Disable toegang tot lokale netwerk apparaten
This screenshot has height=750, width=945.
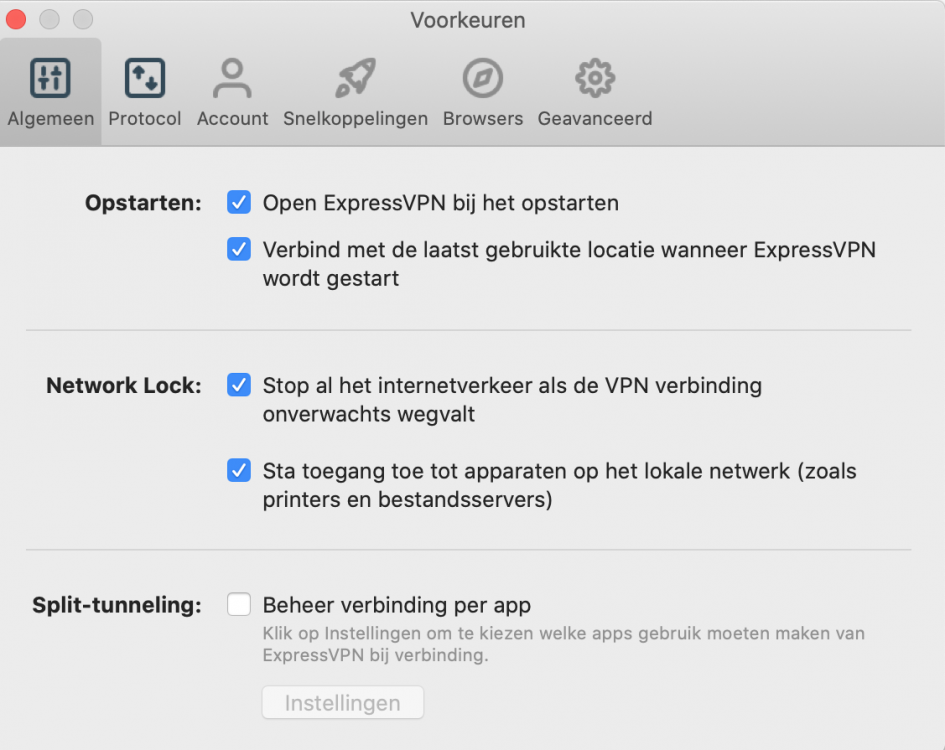[x=238, y=470]
